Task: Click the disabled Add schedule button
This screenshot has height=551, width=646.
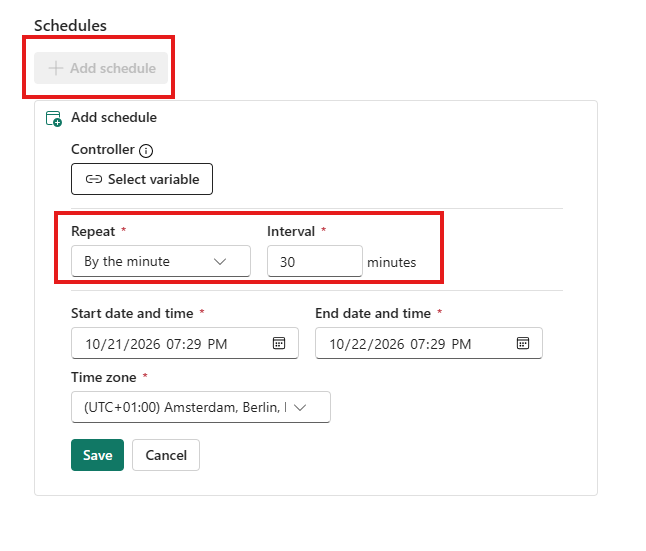Action: pos(101,68)
